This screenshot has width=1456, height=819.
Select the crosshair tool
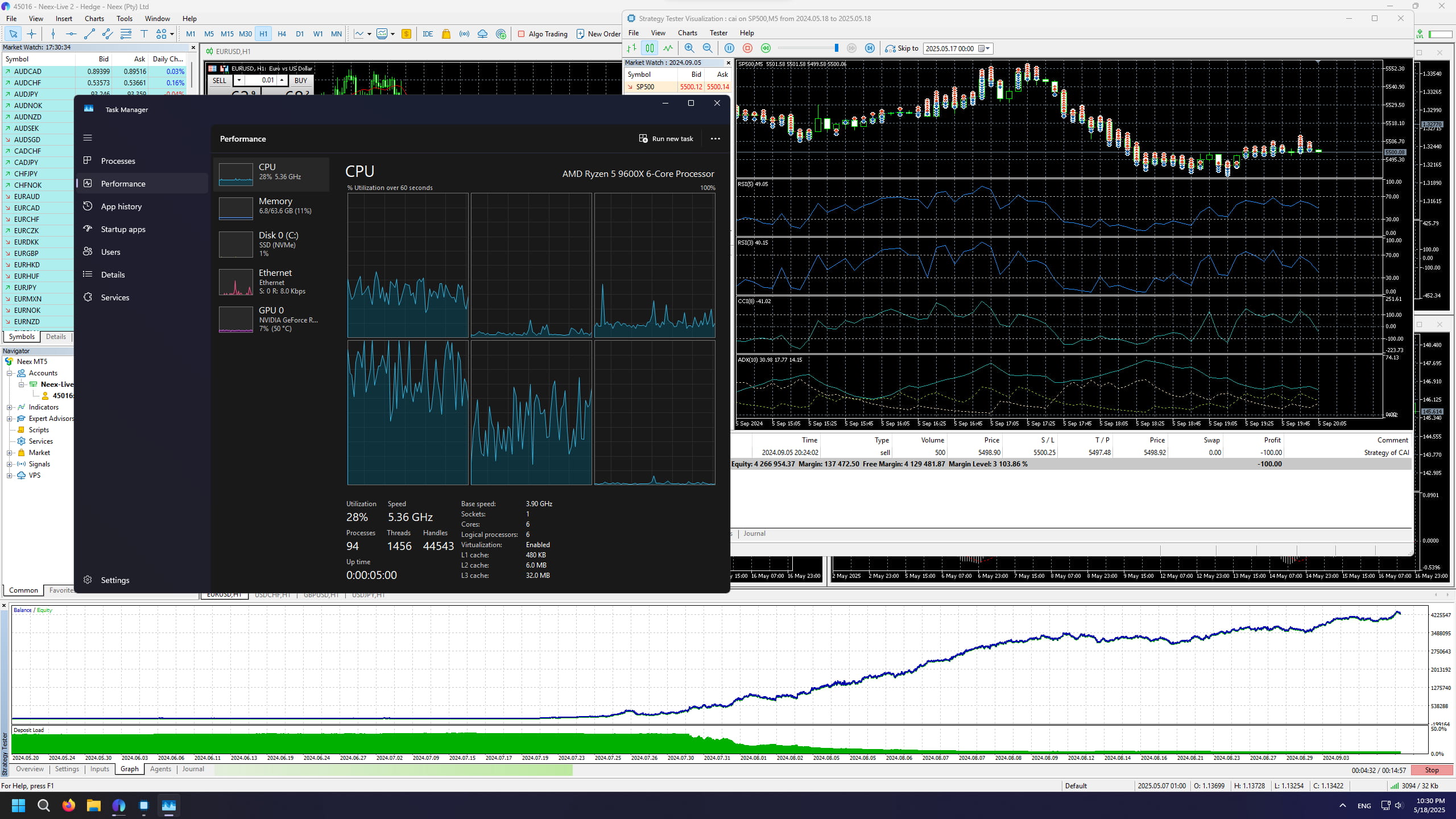(31, 34)
